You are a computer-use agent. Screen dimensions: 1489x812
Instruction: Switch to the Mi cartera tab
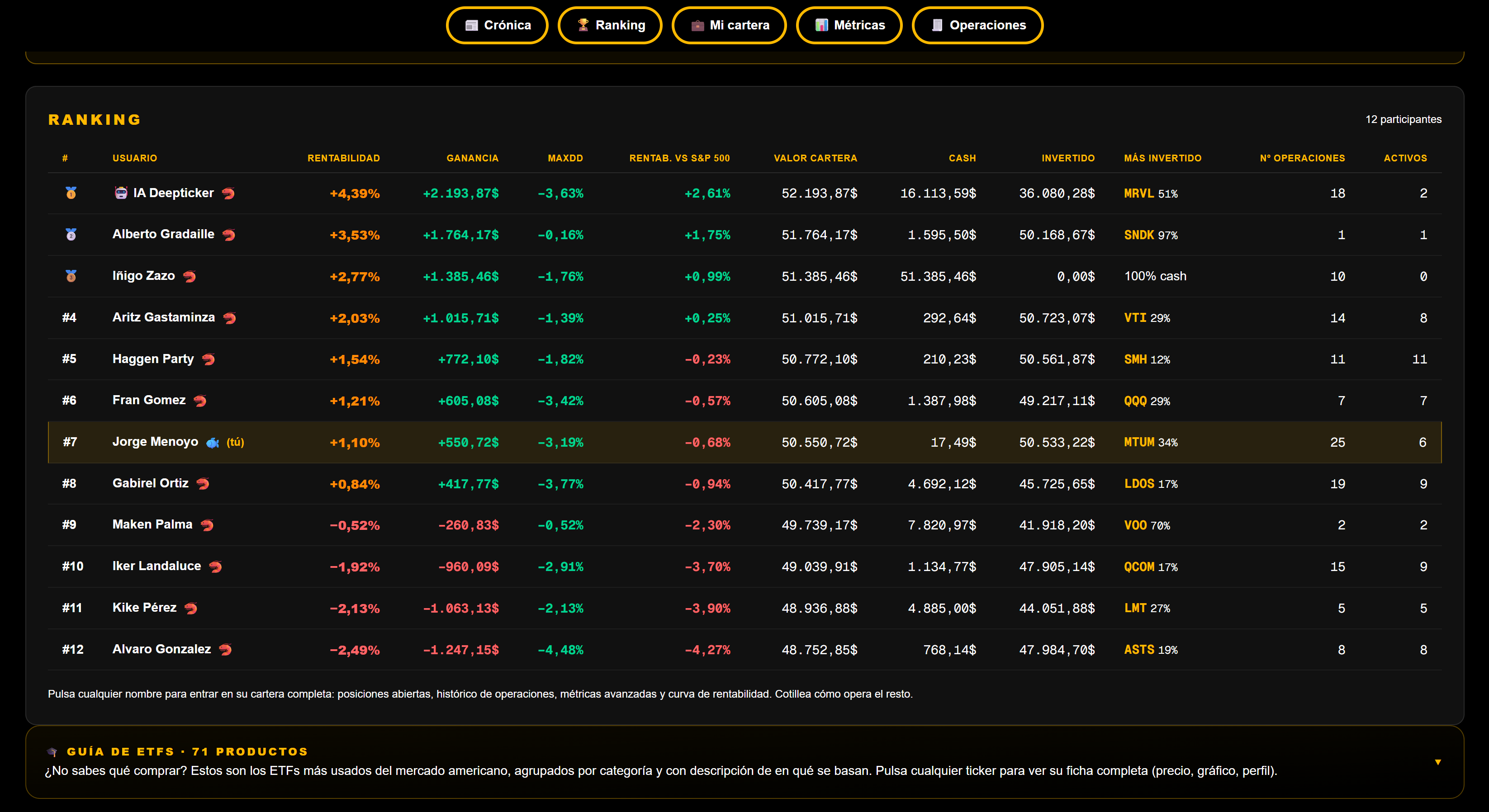pos(729,25)
